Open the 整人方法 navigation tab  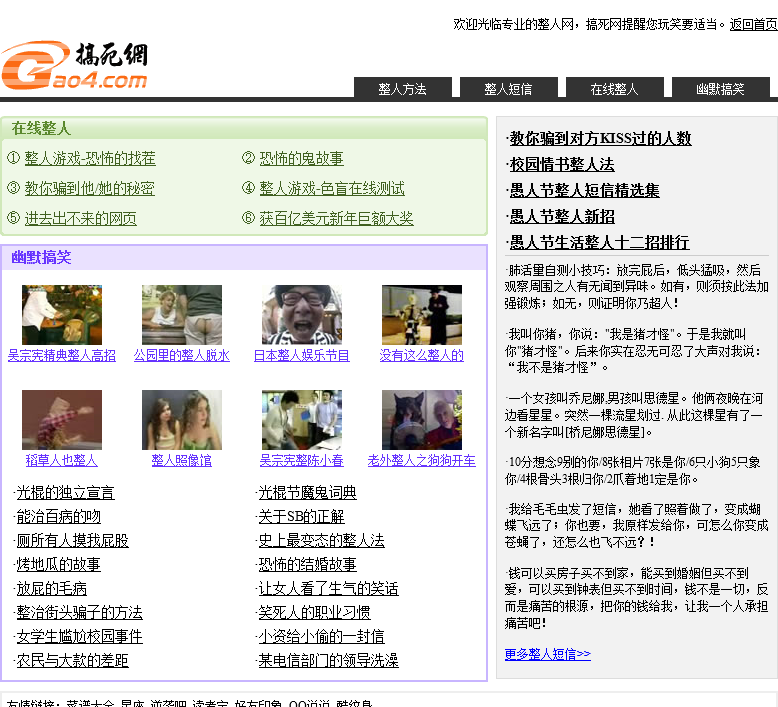pos(402,88)
